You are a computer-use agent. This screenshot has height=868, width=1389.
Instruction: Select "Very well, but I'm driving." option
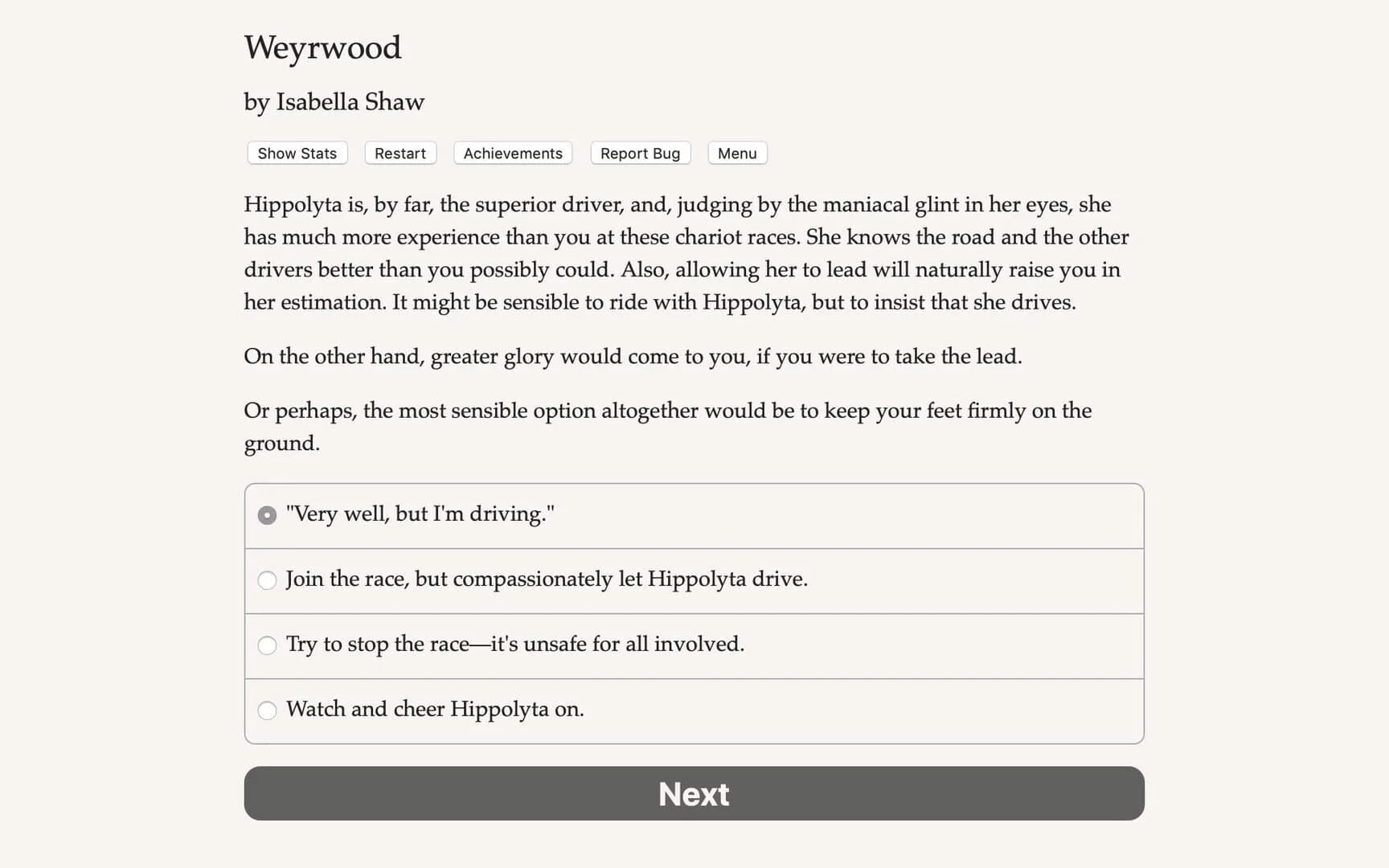(x=420, y=514)
